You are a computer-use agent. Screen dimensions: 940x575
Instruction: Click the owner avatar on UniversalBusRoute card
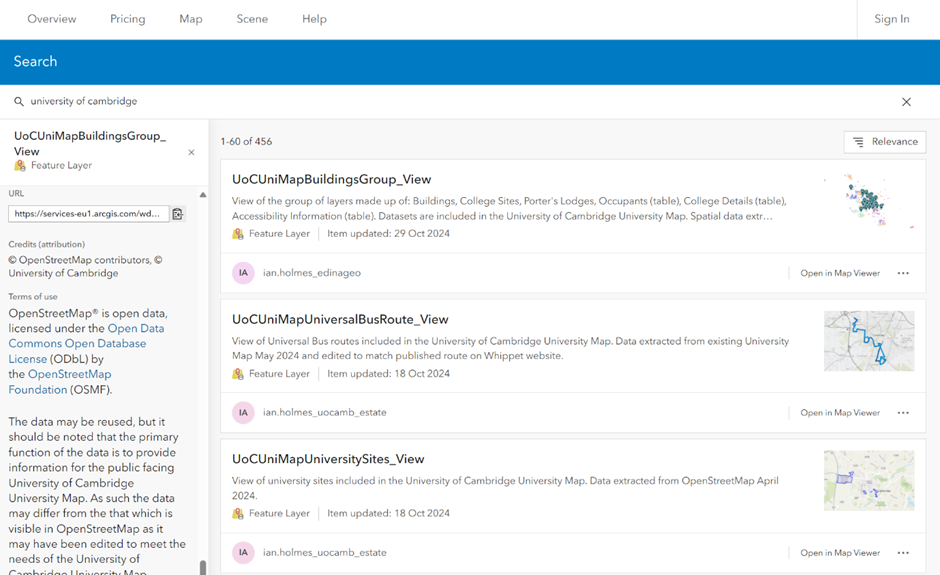(x=243, y=413)
